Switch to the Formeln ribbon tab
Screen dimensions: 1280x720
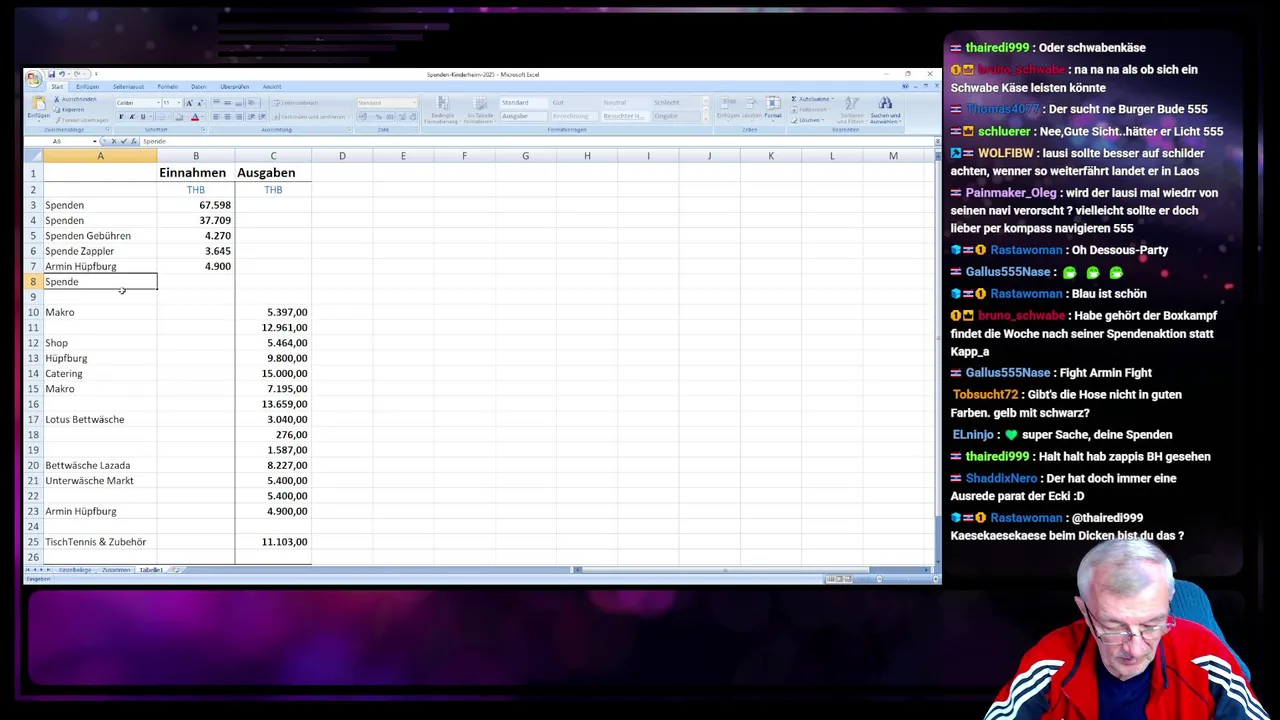pyautogui.click(x=167, y=87)
